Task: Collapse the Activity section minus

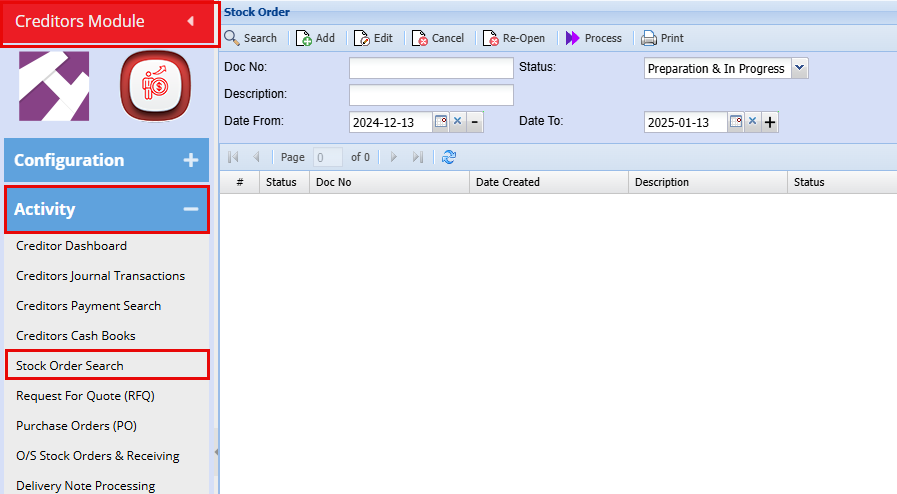Action: coord(190,209)
